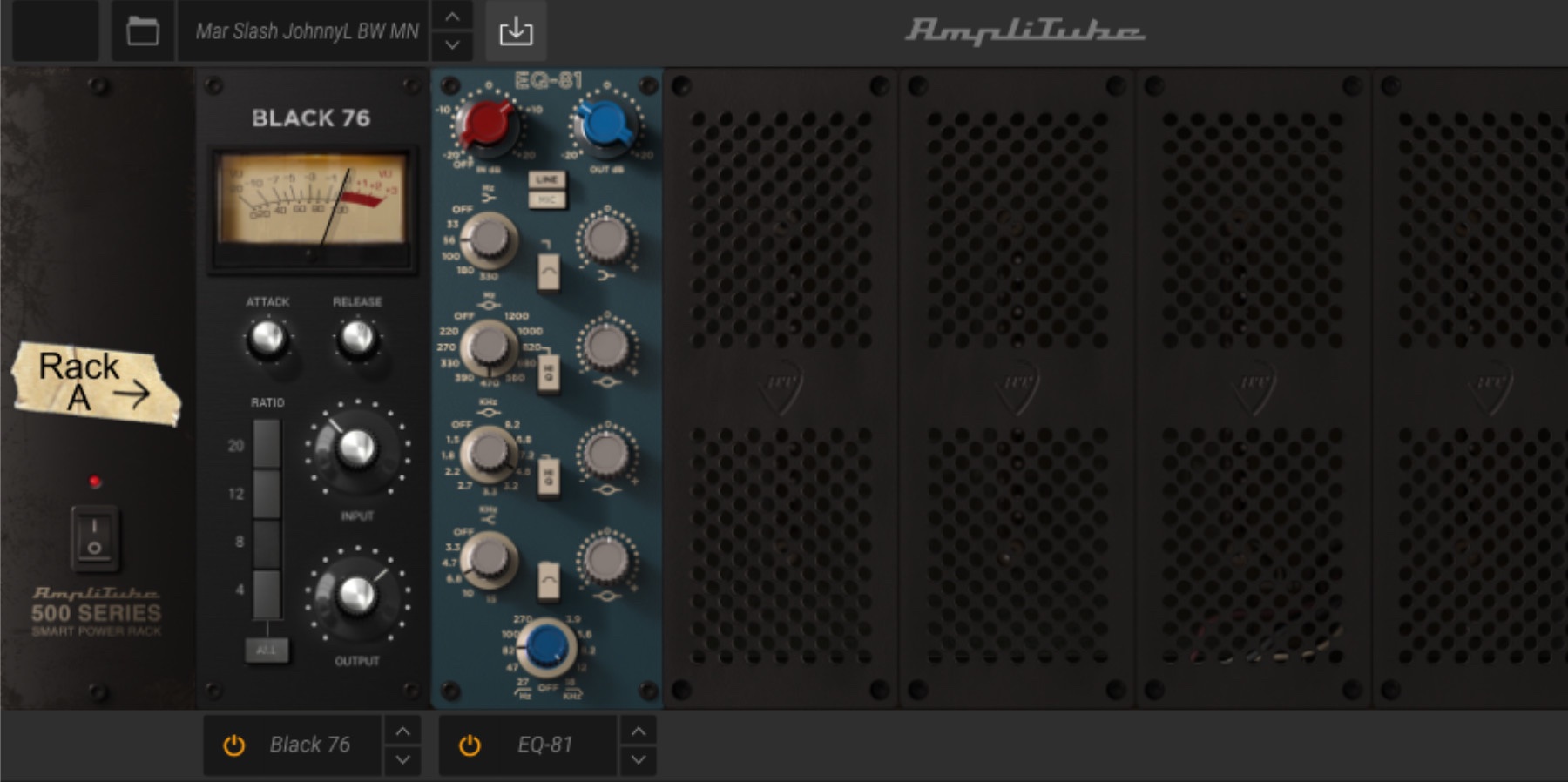Click the Black 76 RELEASE knob
Image resolution: width=1568 pixels, height=782 pixels.
point(356,339)
